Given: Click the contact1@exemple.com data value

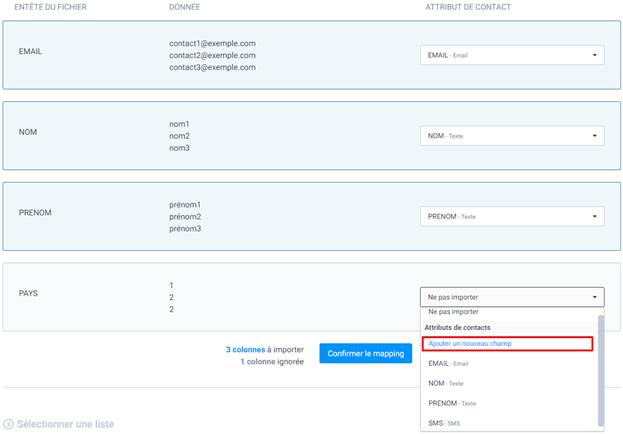Looking at the screenshot, I should [x=212, y=43].
